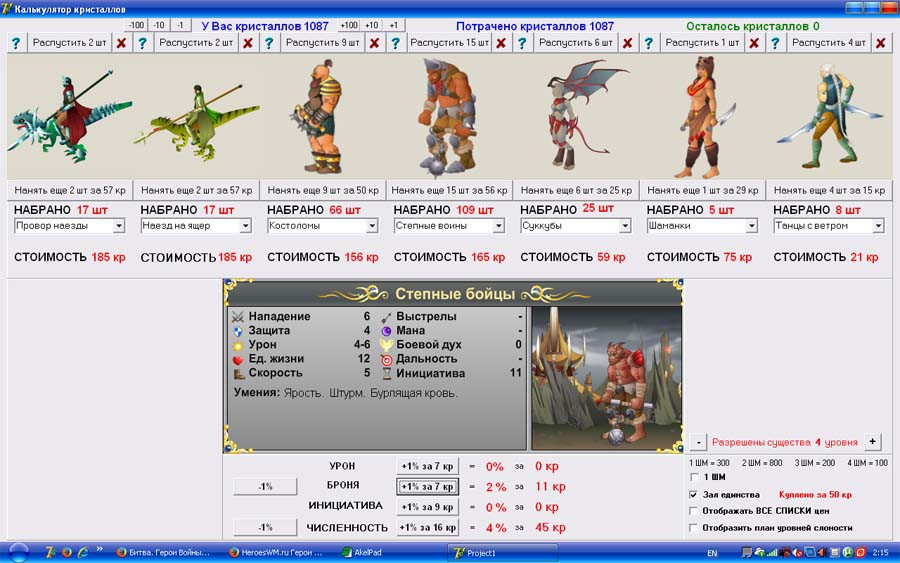Click question mark beside Распустить 15 шт
Screen dimensions: 900x563
click(395, 43)
